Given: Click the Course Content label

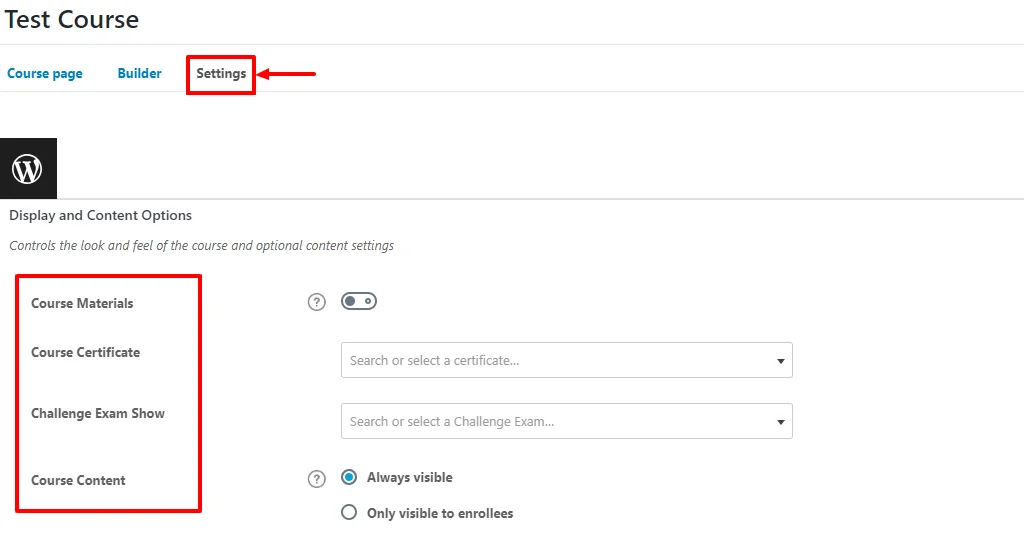Looking at the screenshot, I should (x=78, y=480).
